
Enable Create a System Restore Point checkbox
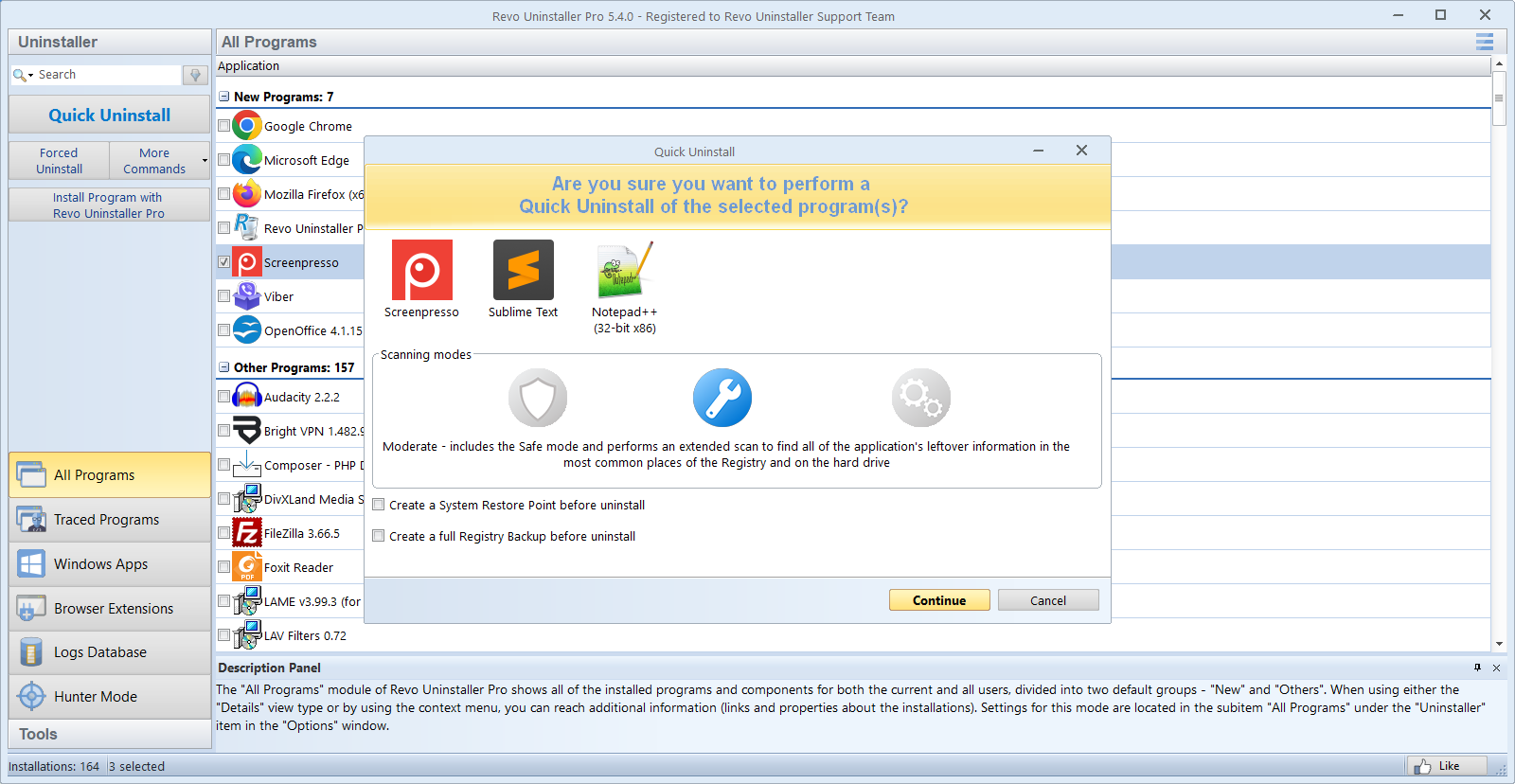pyautogui.click(x=379, y=505)
